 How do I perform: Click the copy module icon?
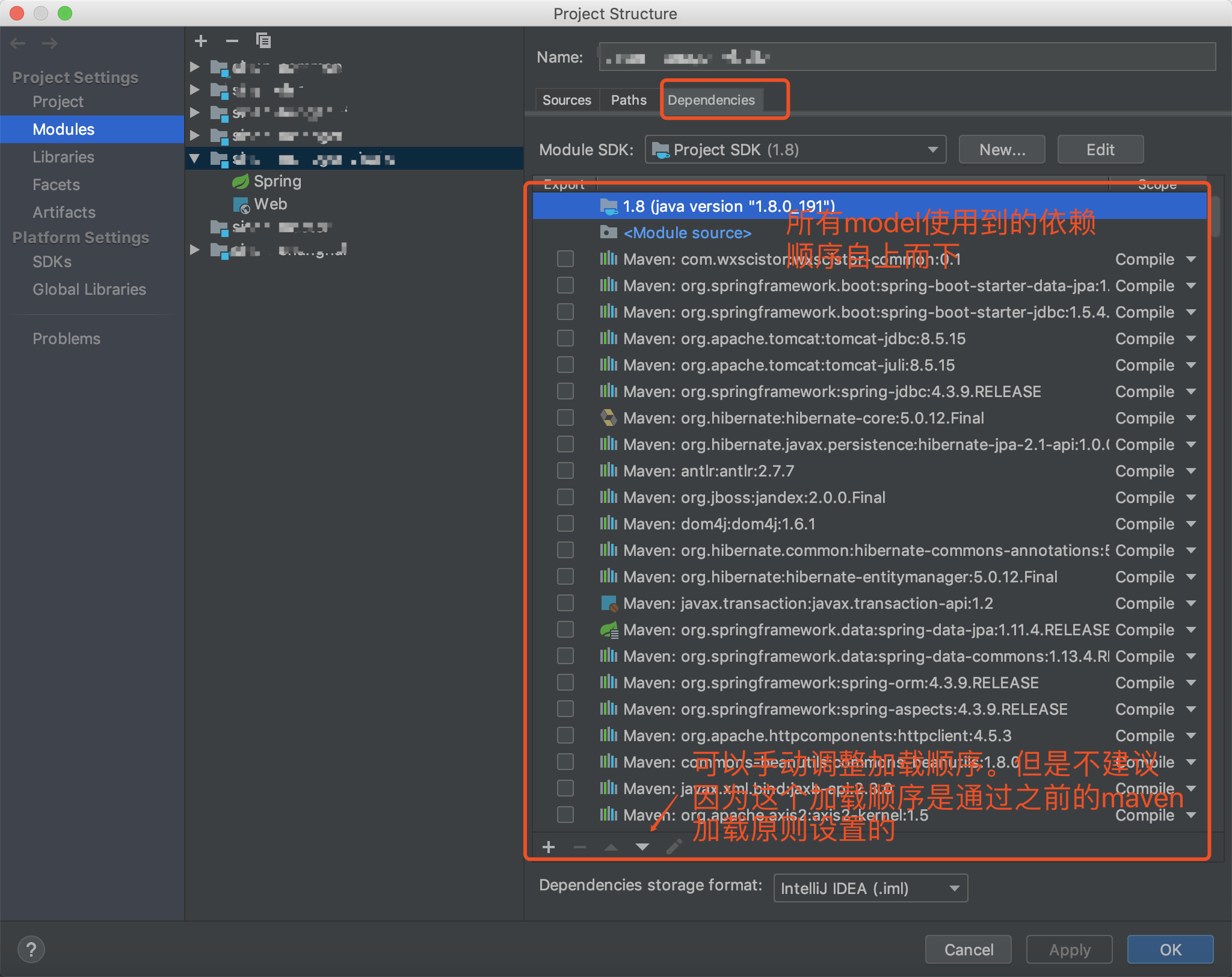pos(263,41)
